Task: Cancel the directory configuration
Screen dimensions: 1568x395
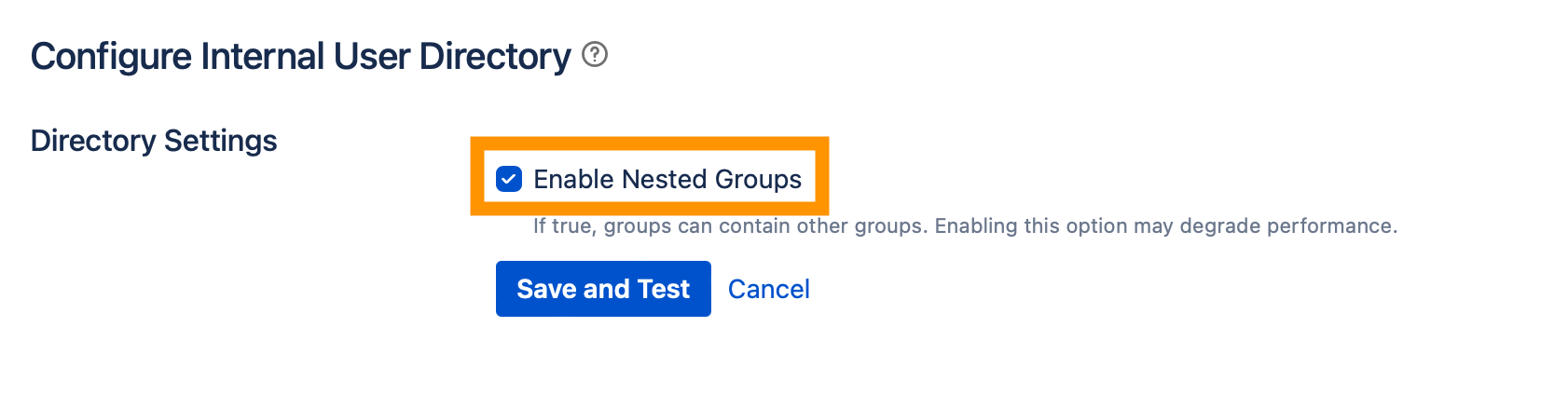Action: pyautogui.click(x=768, y=289)
